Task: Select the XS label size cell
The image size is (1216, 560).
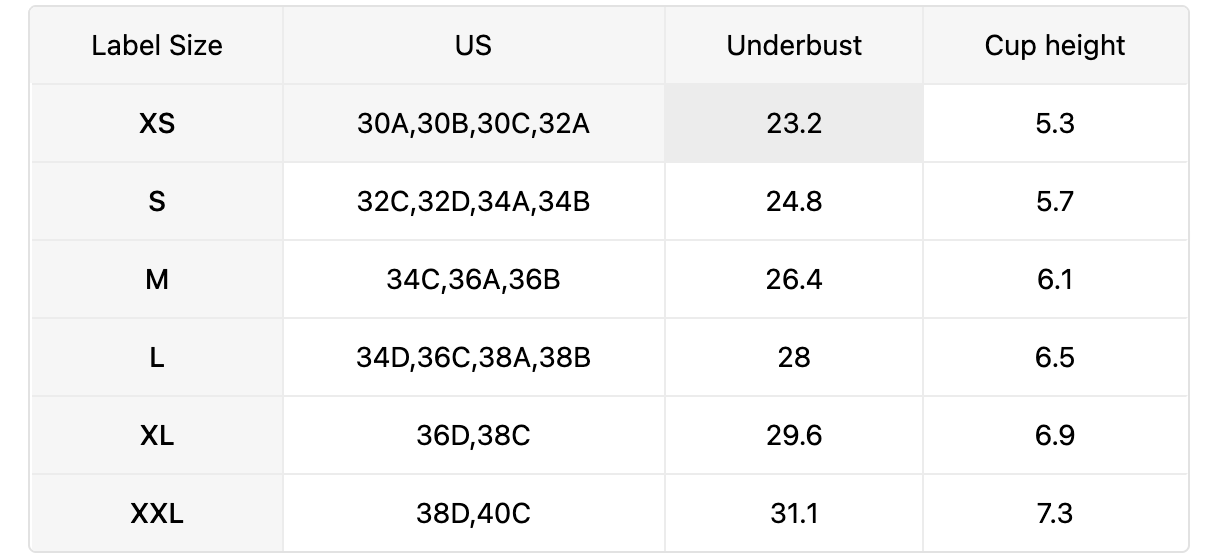Action: pyautogui.click(x=157, y=124)
